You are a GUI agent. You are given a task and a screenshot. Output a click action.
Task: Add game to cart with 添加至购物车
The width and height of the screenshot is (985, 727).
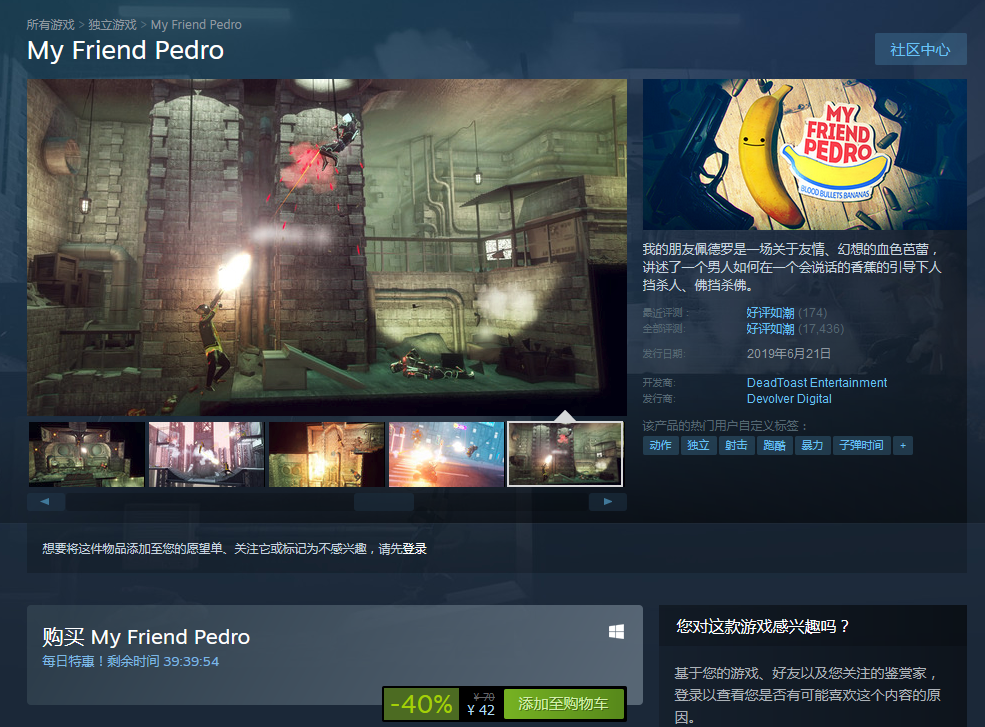563,704
